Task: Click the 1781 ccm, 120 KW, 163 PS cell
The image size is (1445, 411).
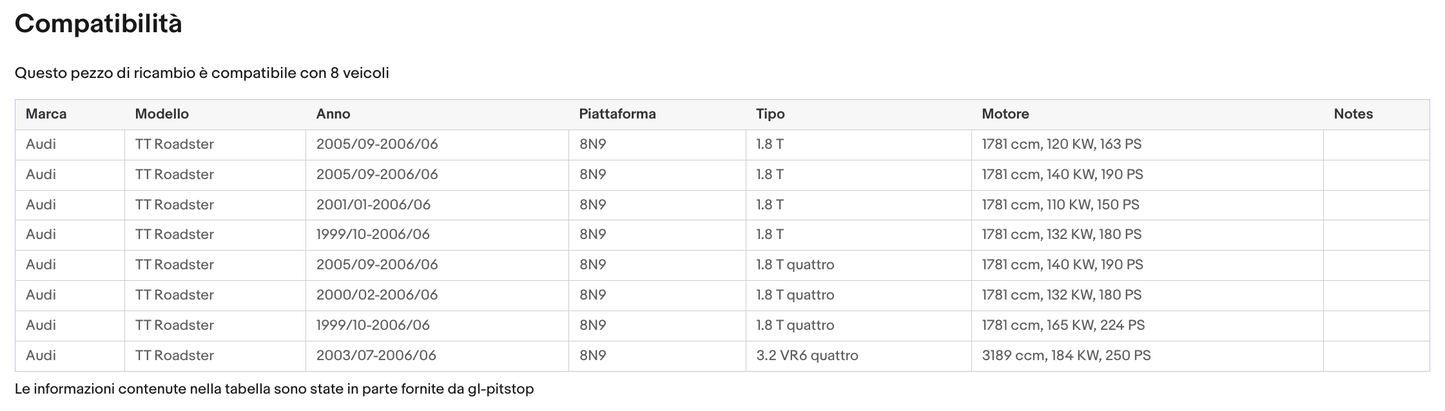Action: [x=1061, y=144]
